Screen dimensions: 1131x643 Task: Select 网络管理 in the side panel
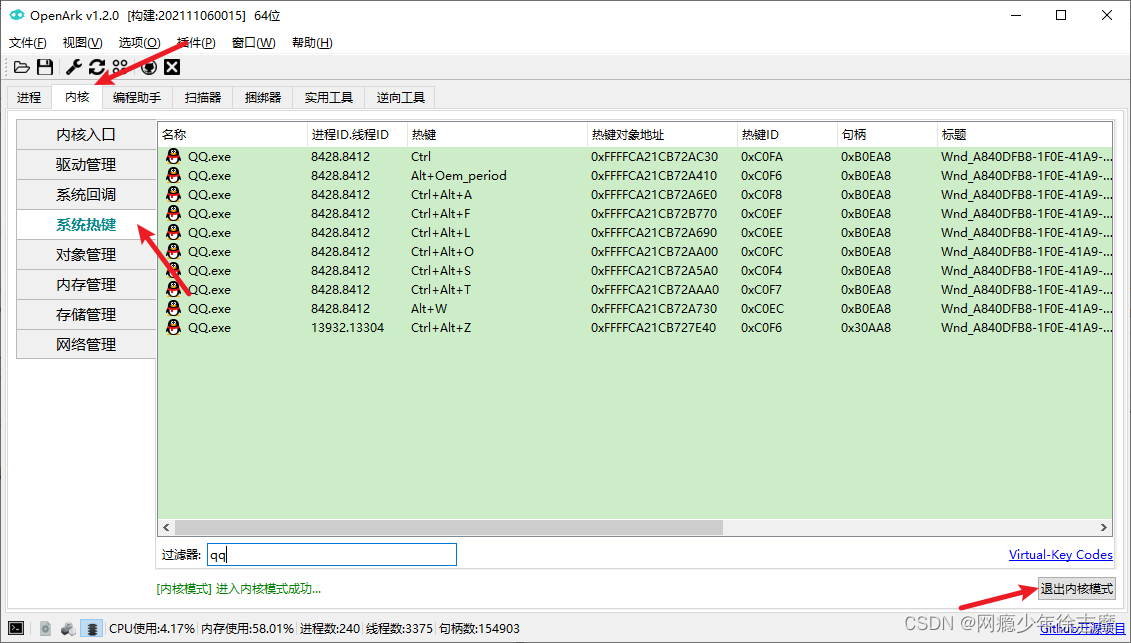[x=86, y=345]
